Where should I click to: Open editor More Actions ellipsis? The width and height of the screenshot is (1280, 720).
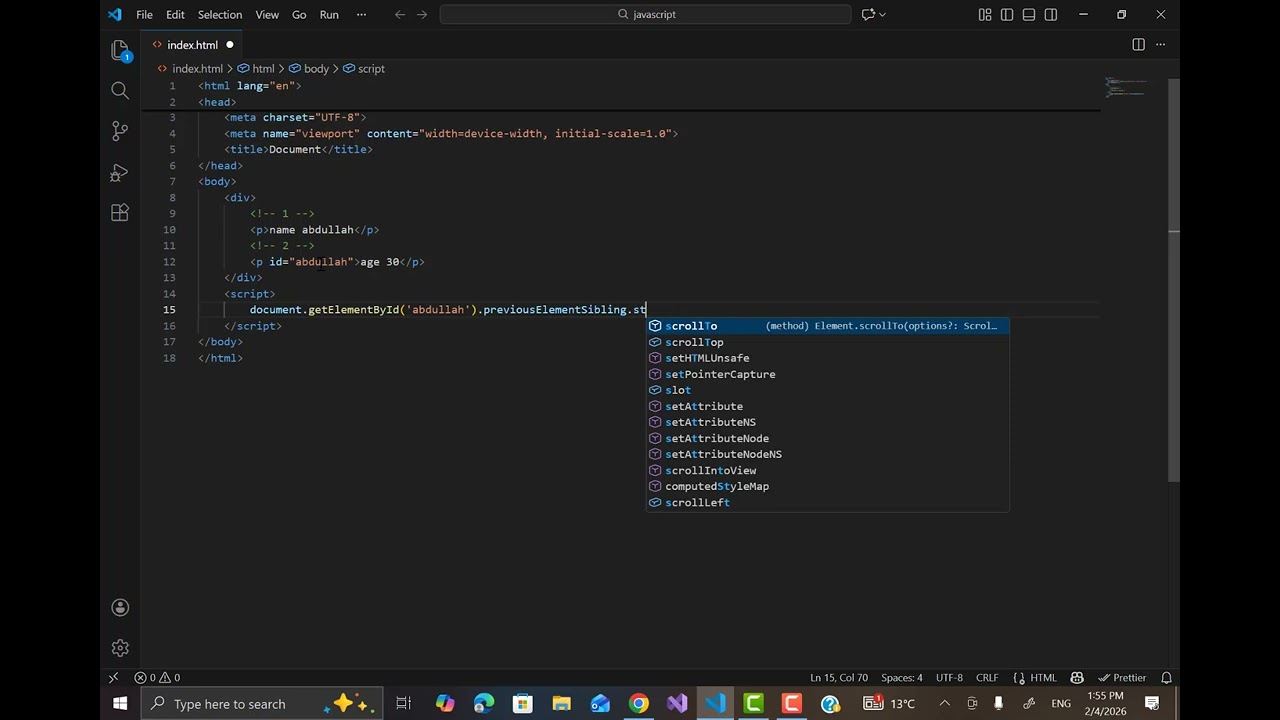[1160, 44]
